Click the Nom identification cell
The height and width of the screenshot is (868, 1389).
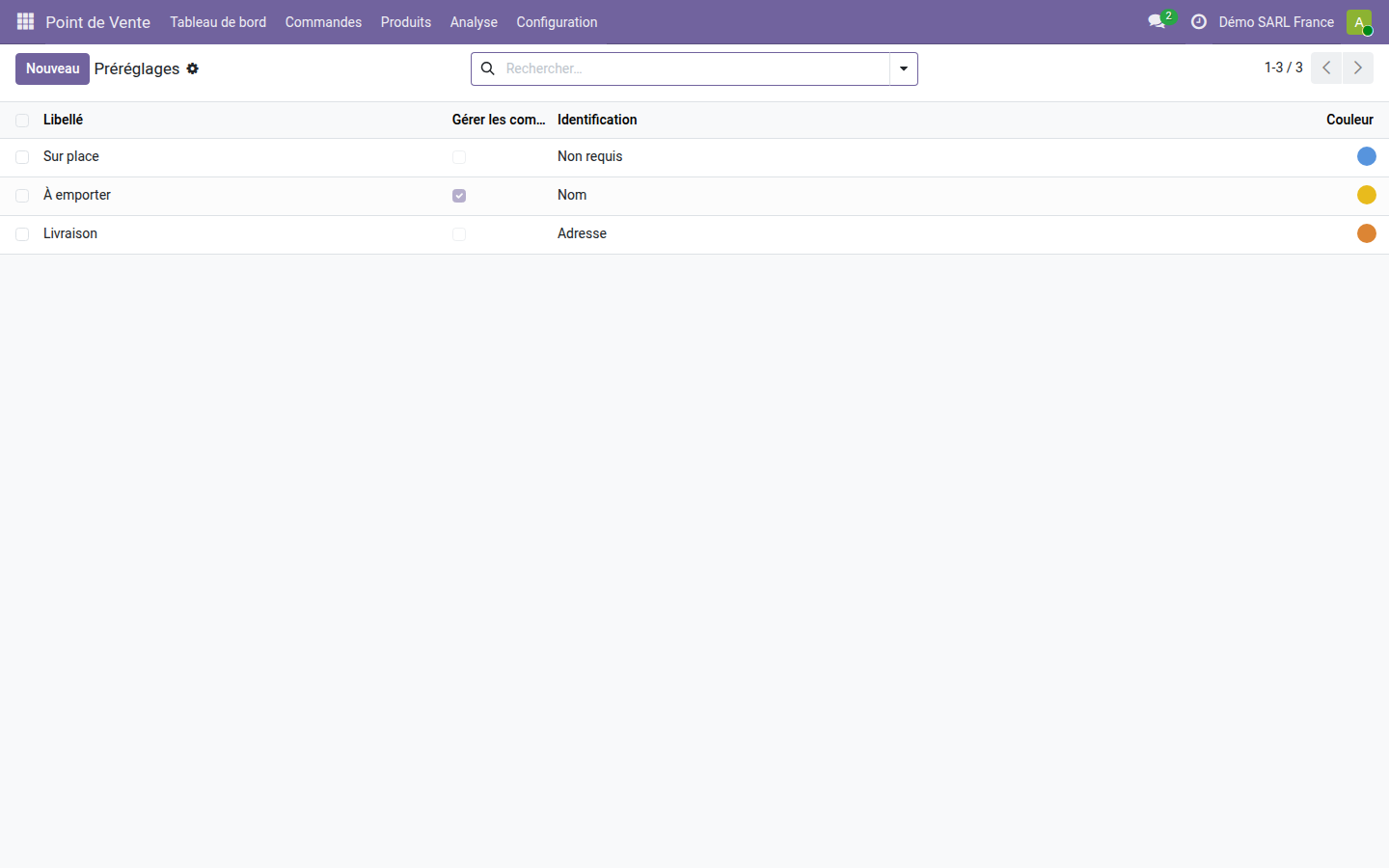(572, 195)
